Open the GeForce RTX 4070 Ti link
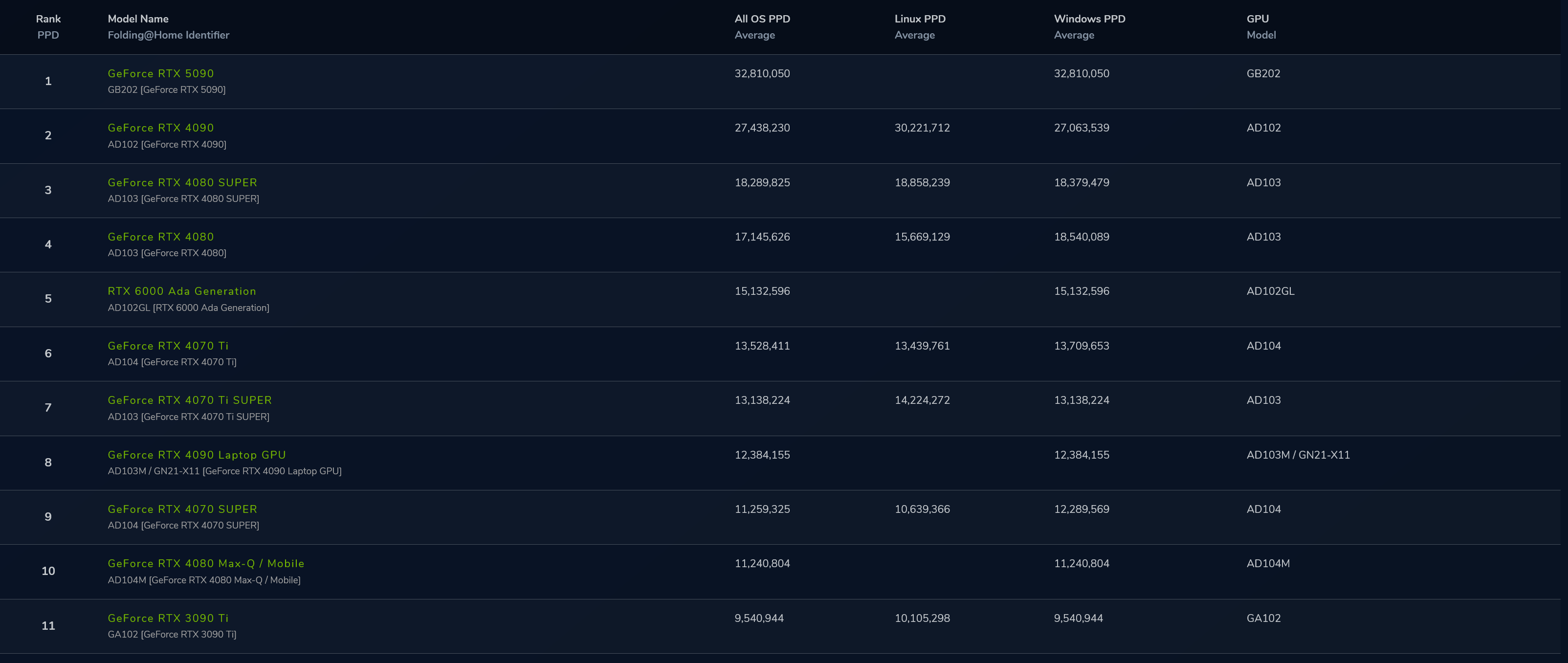1568x663 pixels. pos(168,346)
